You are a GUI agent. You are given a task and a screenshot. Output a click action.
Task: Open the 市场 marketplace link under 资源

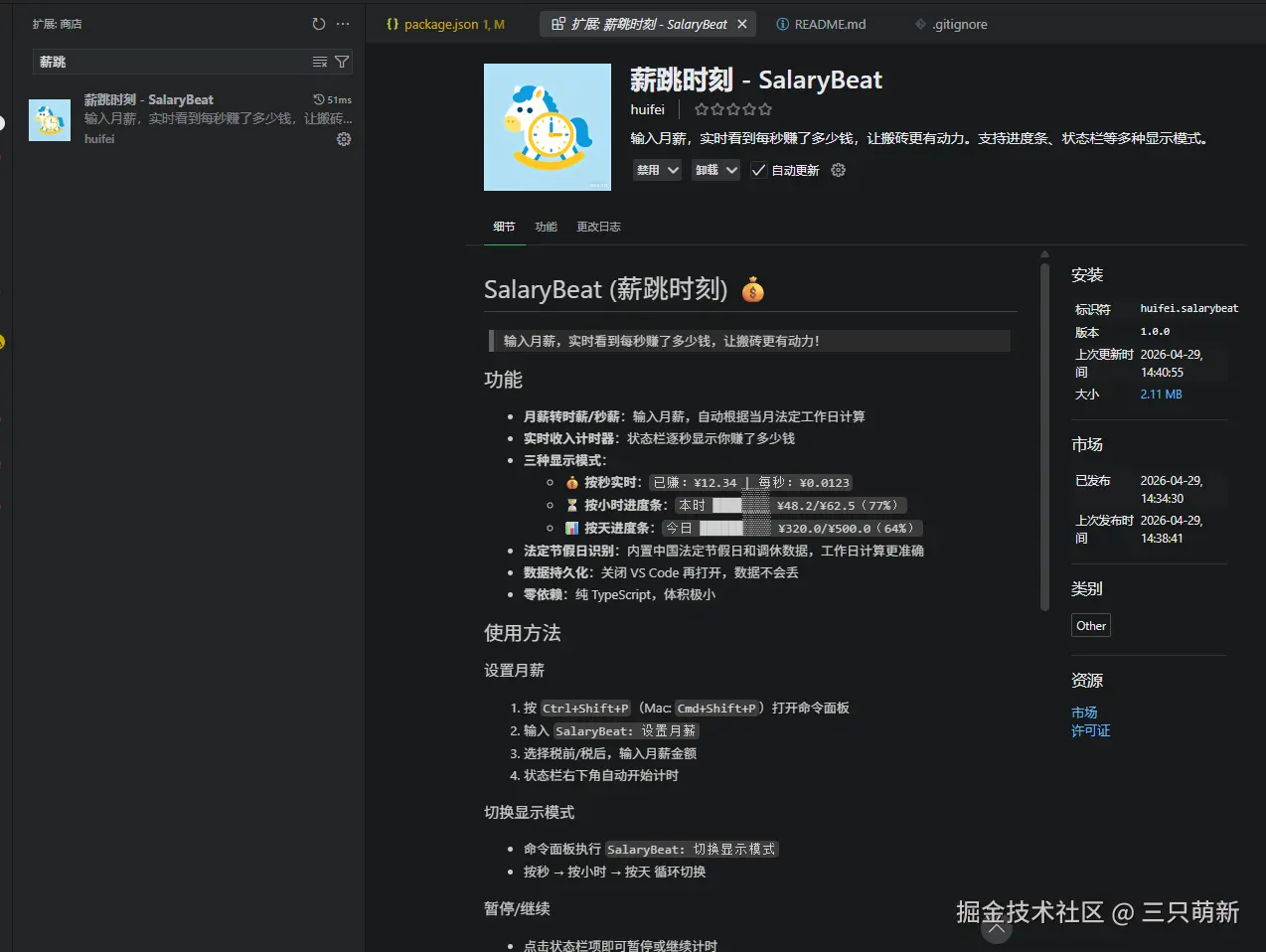[x=1082, y=712]
